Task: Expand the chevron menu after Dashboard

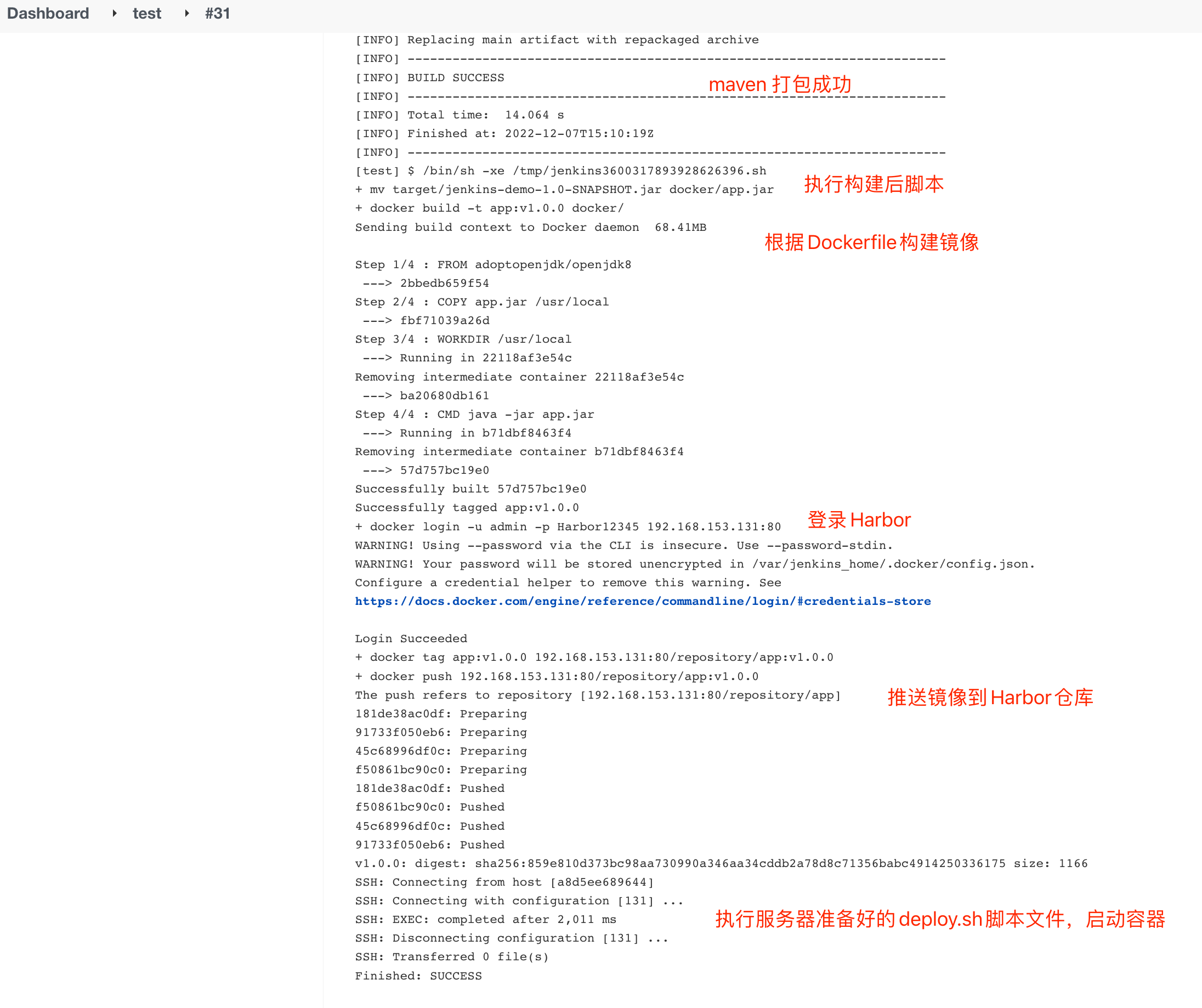Action: pos(115,13)
